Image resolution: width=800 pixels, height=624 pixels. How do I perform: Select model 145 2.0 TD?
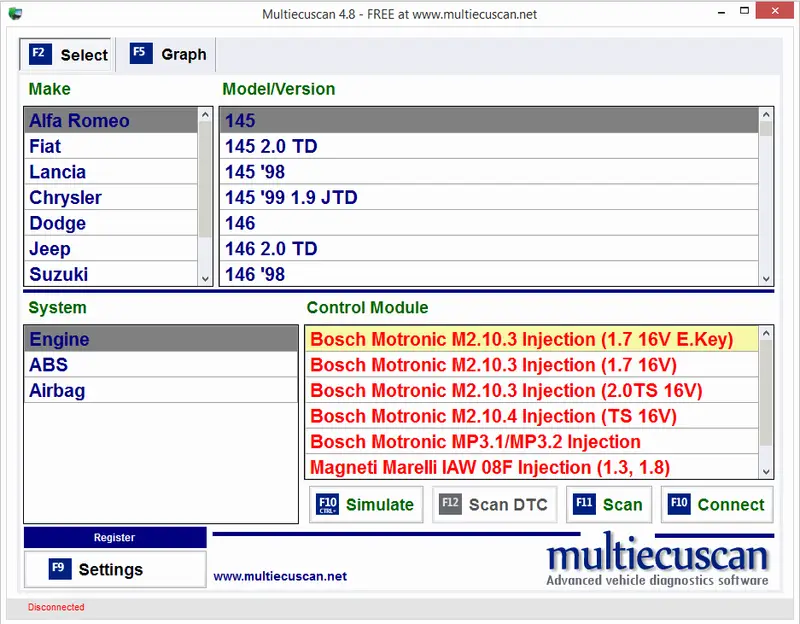click(489, 146)
